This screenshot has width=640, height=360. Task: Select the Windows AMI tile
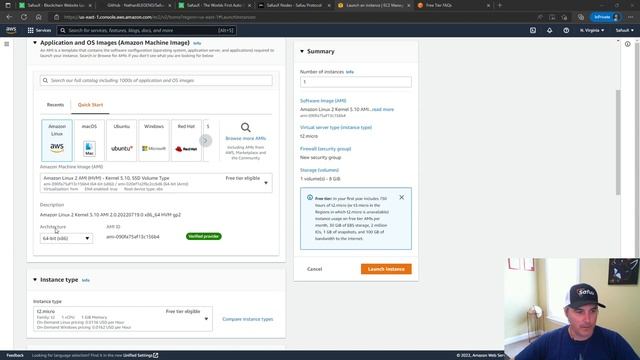[154, 140]
